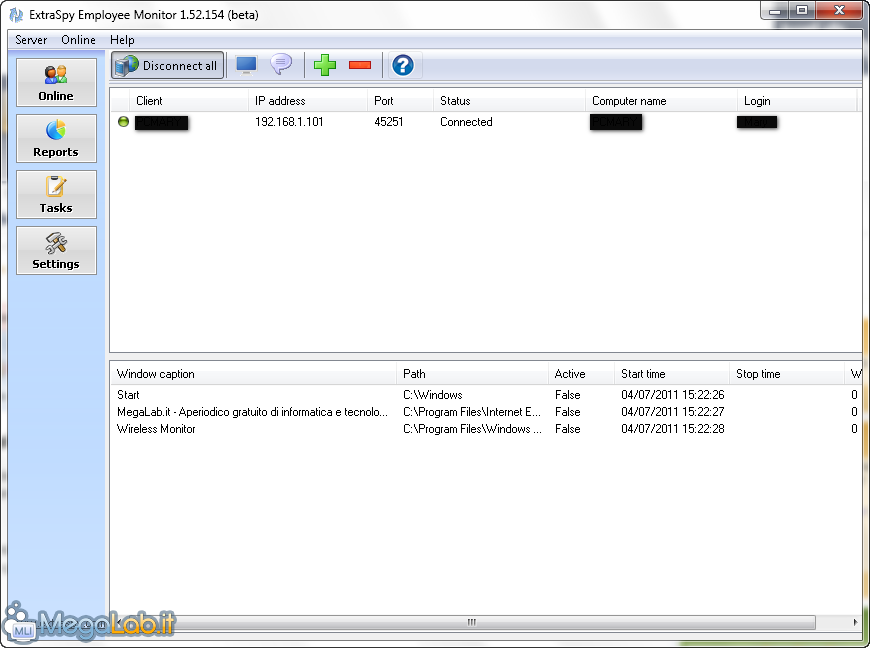Sort by Status column header
Image resolution: width=870 pixels, height=648 pixels.
(509, 101)
